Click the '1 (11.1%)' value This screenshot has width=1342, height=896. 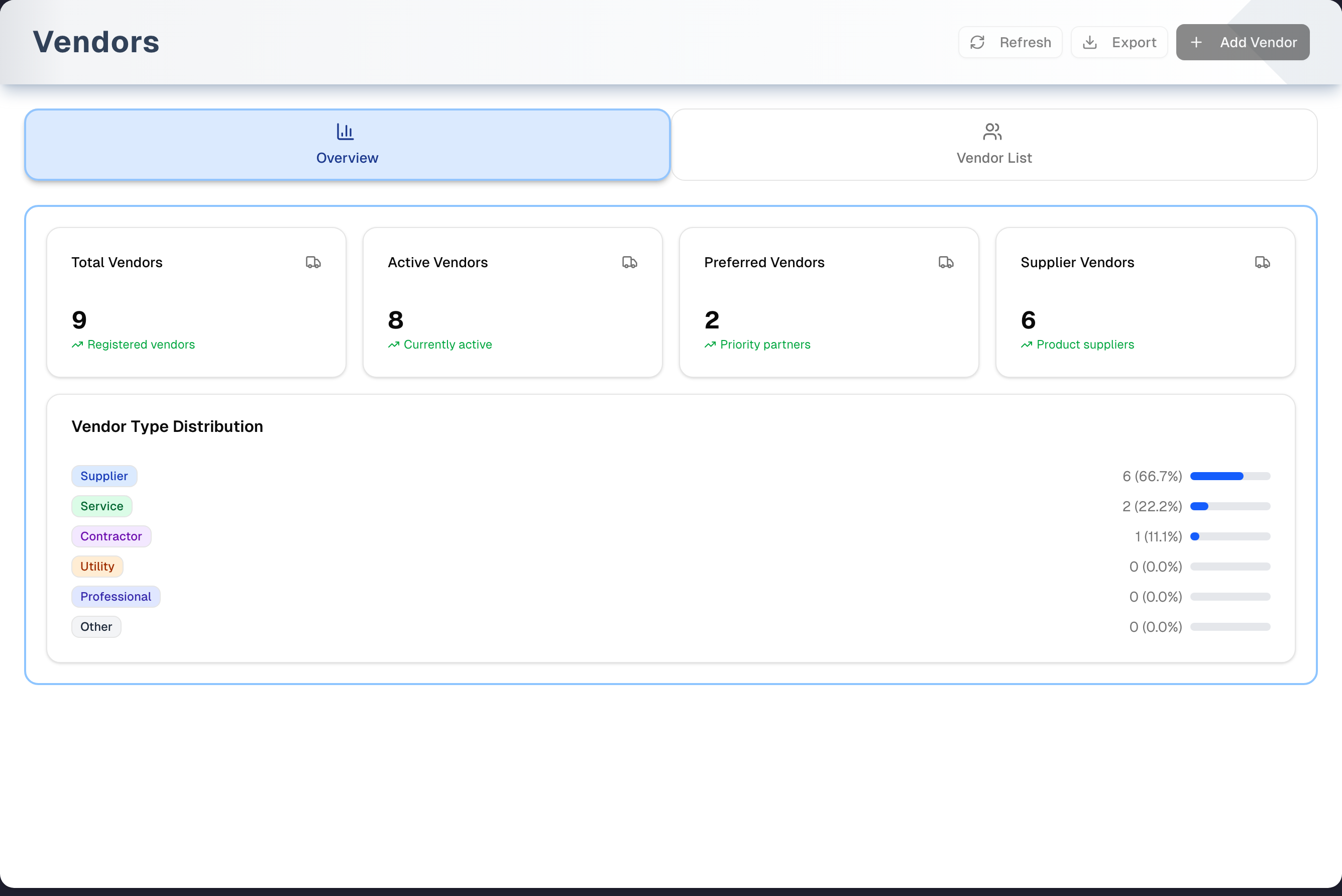click(1159, 536)
